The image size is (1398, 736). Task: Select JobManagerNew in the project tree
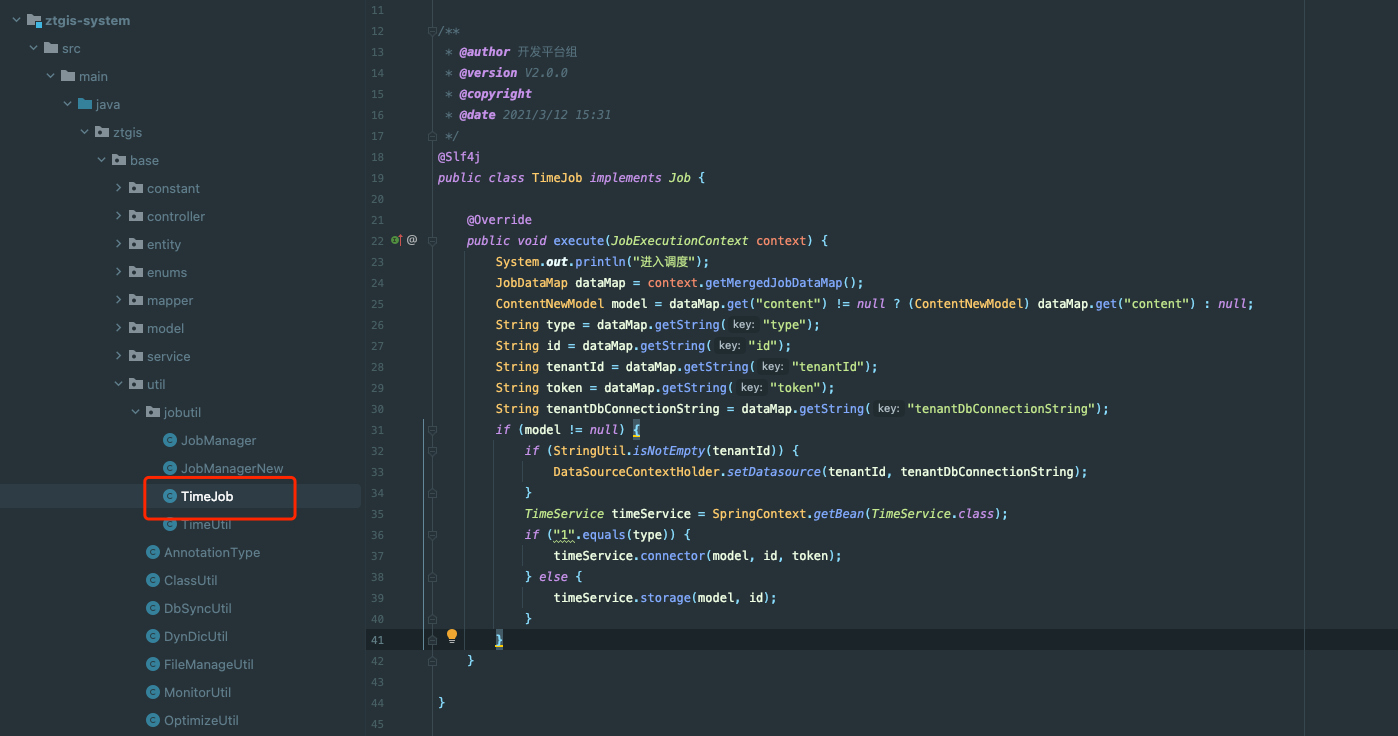point(232,469)
